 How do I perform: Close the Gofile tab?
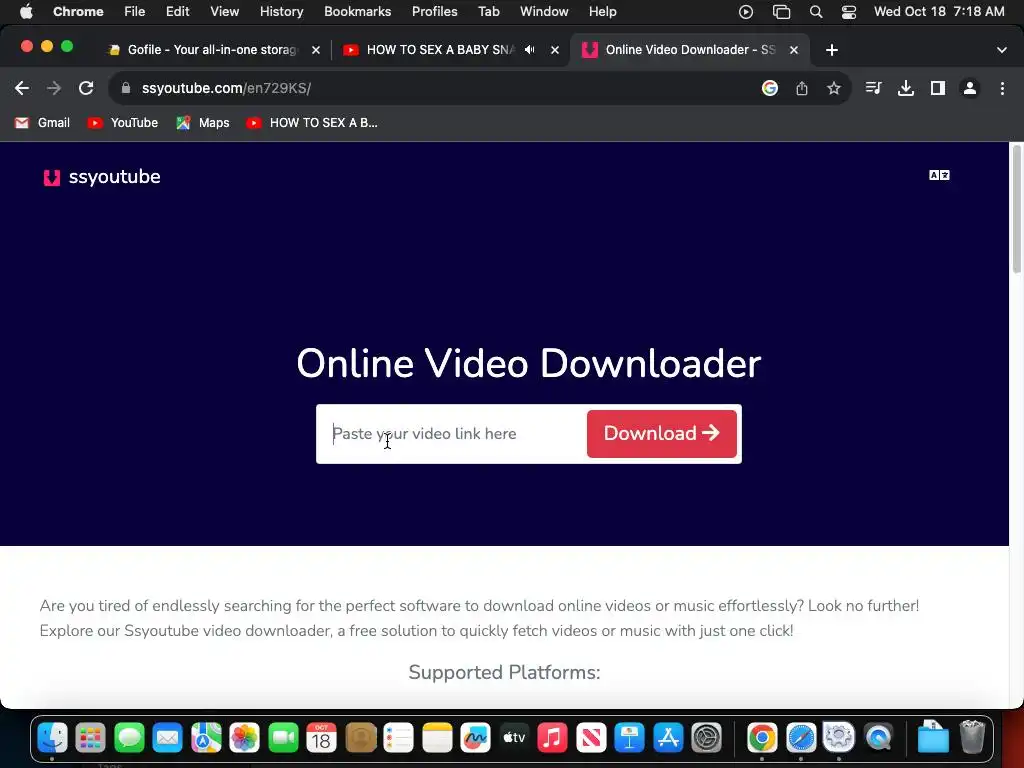tap(316, 50)
